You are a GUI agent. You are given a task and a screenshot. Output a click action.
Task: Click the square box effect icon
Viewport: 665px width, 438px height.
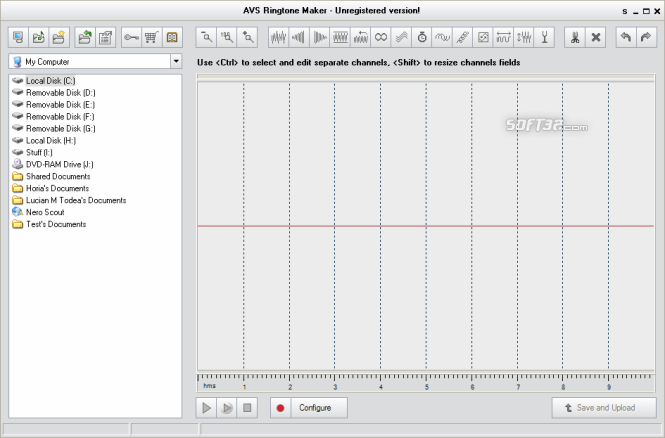coord(483,37)
